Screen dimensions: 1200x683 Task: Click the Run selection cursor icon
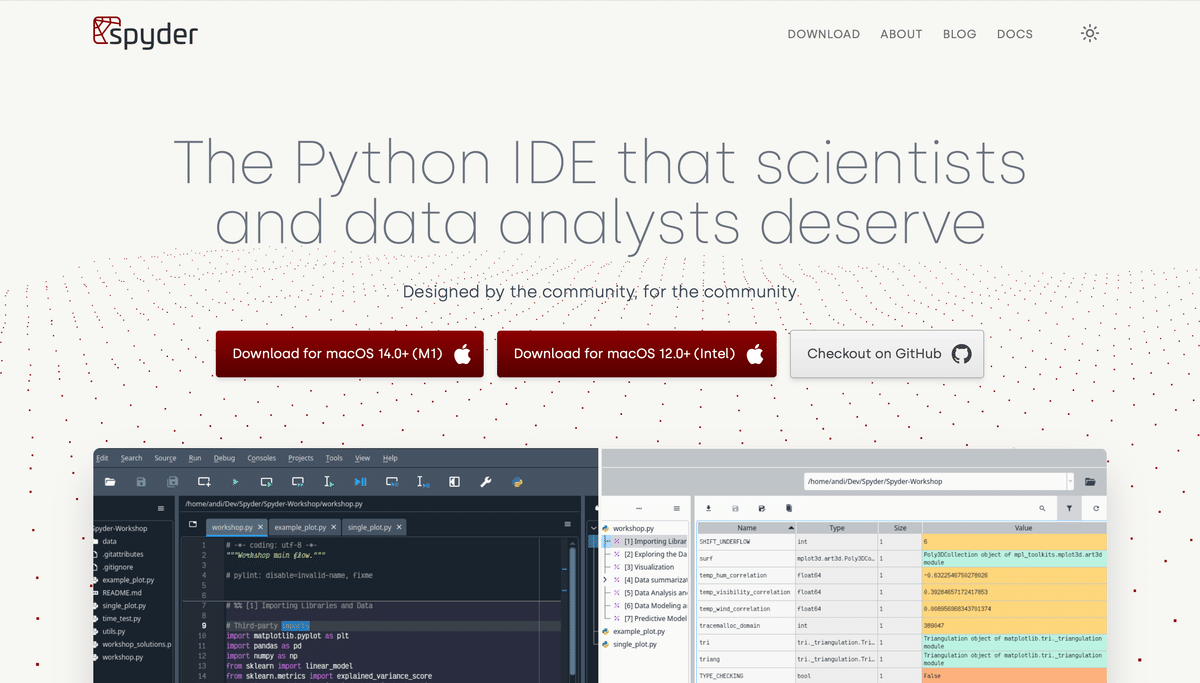click(329, 482)
